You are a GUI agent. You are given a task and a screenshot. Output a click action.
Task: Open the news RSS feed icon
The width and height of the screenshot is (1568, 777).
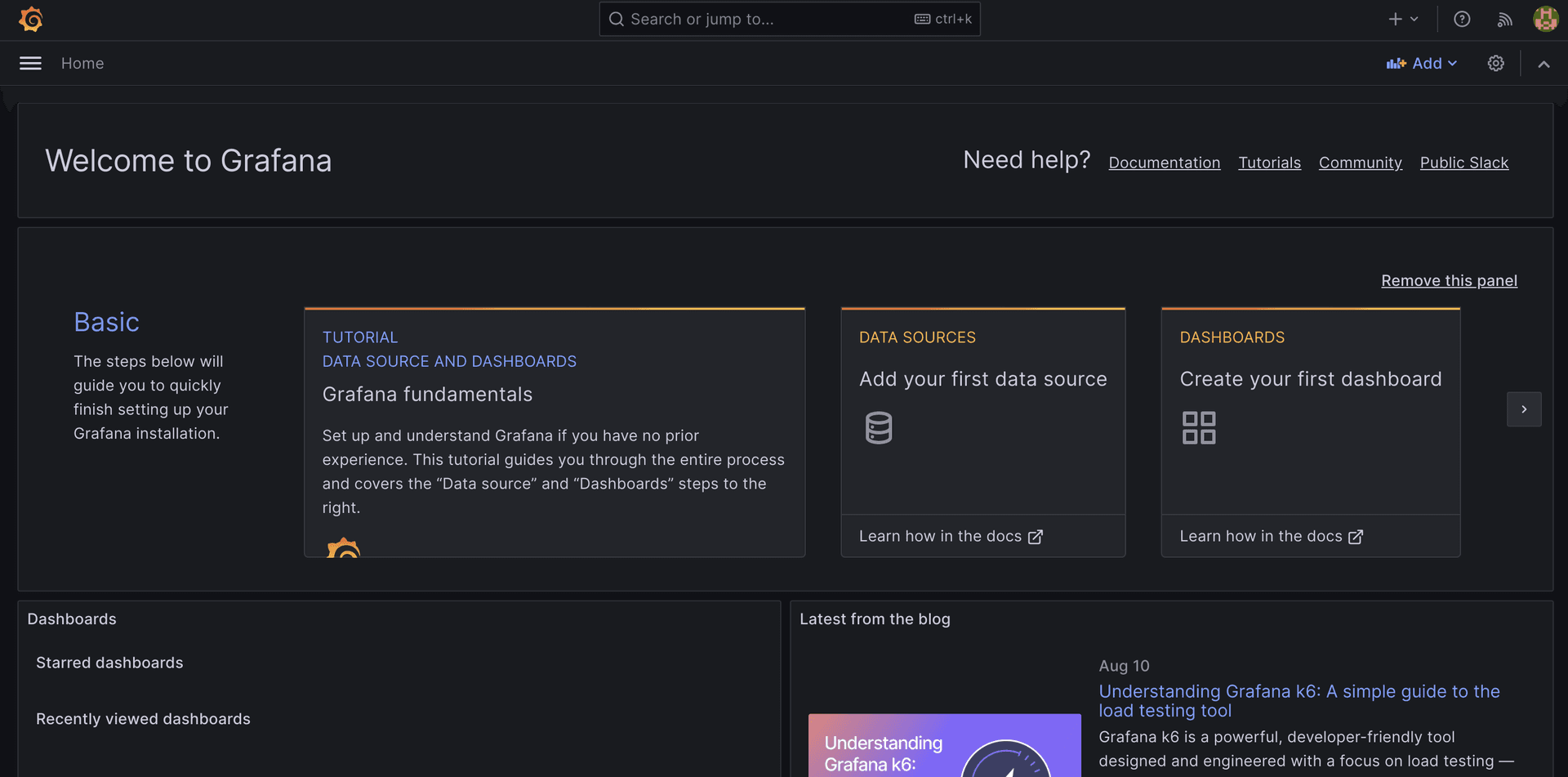[1504, 20]
